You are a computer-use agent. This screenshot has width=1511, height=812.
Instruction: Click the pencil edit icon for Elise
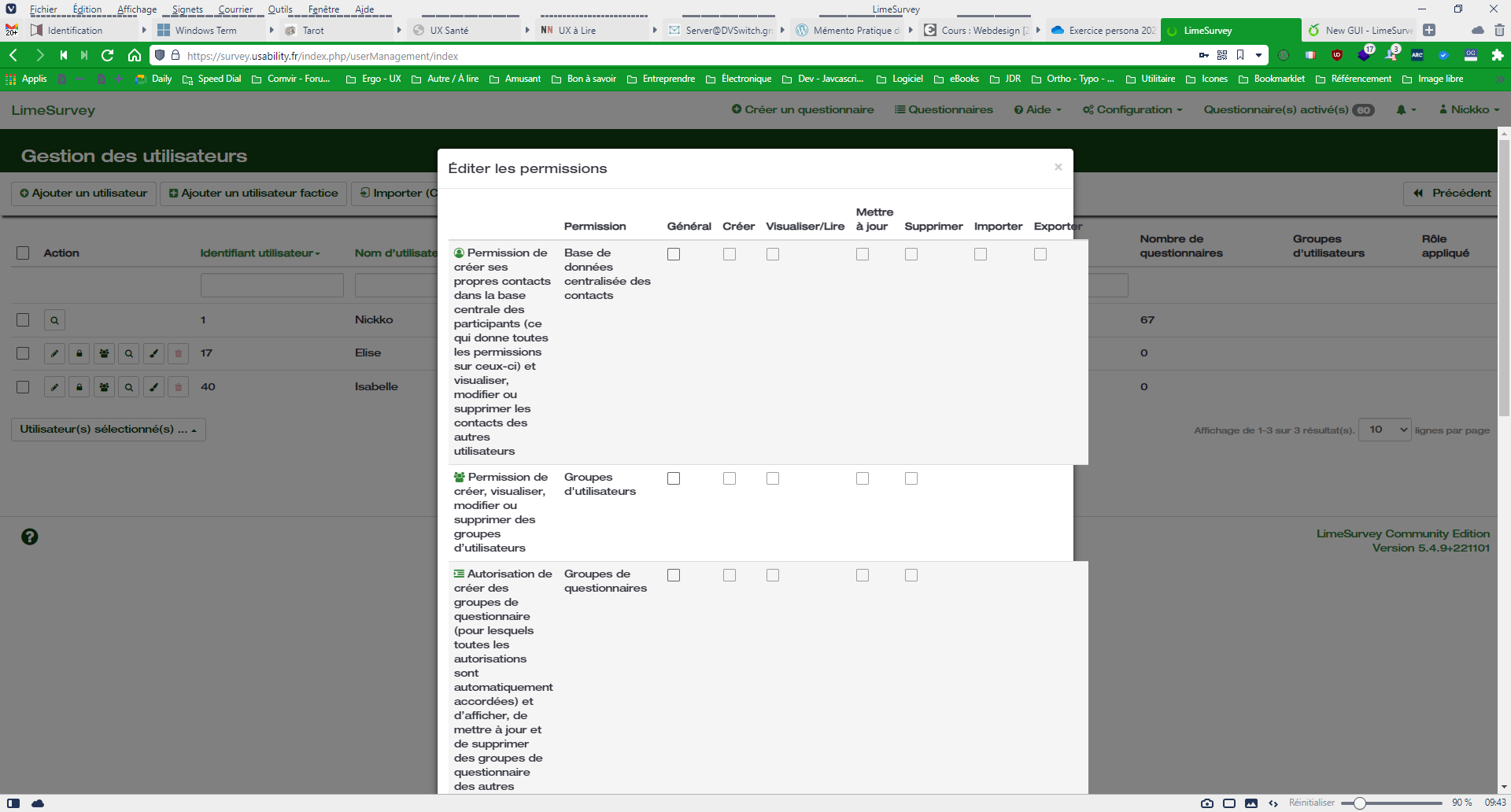pyautogui.click(x=54, y=353)
